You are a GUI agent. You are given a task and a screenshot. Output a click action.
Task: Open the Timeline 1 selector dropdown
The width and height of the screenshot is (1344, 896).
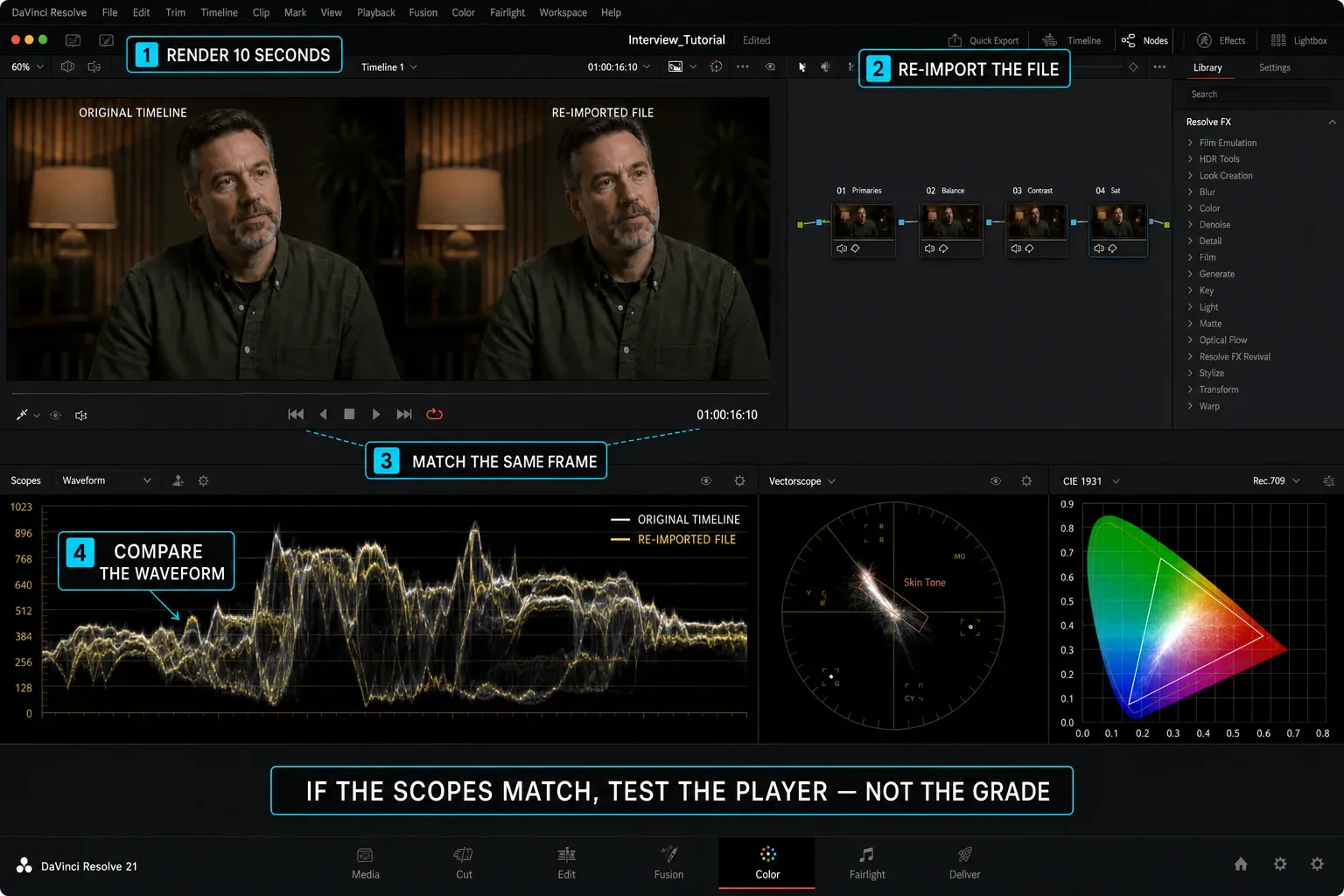tap(388, 66)
